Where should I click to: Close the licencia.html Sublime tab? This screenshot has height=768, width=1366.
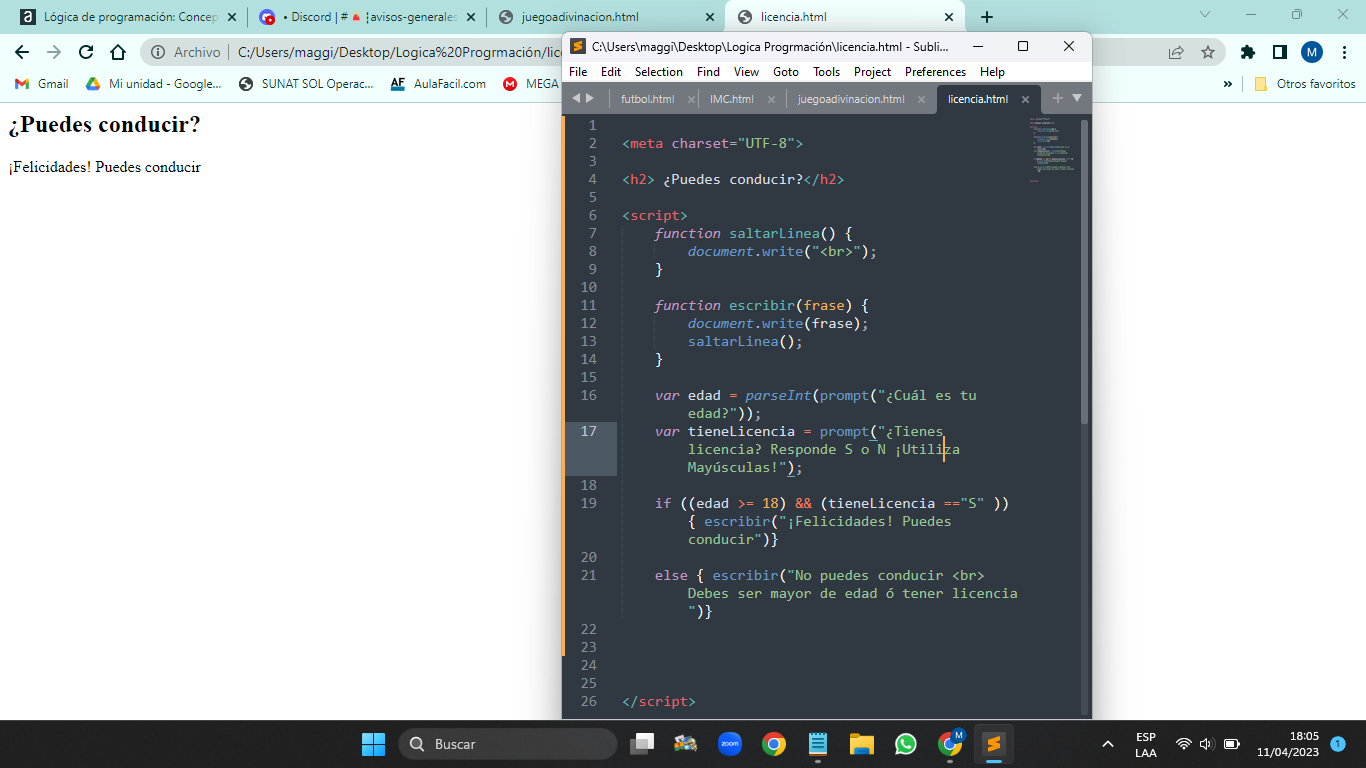[1025, 99]
